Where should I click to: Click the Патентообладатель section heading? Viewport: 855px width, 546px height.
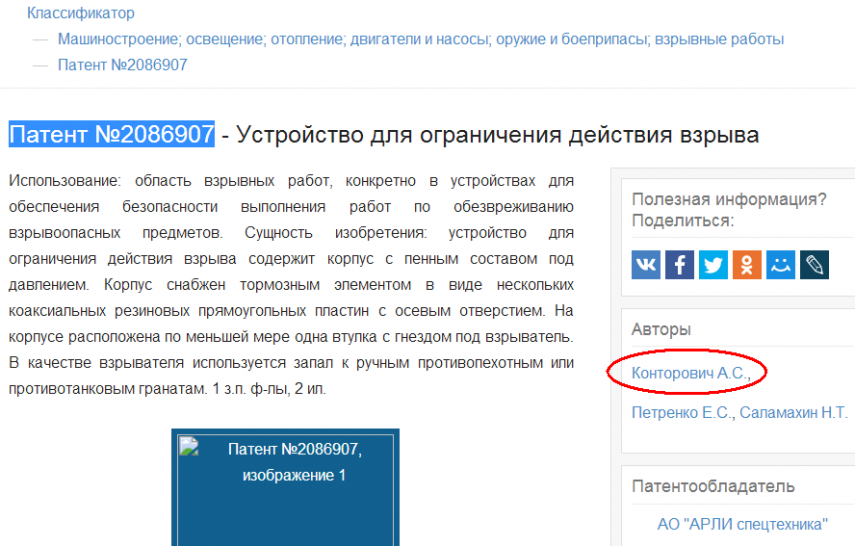[713, 487]
